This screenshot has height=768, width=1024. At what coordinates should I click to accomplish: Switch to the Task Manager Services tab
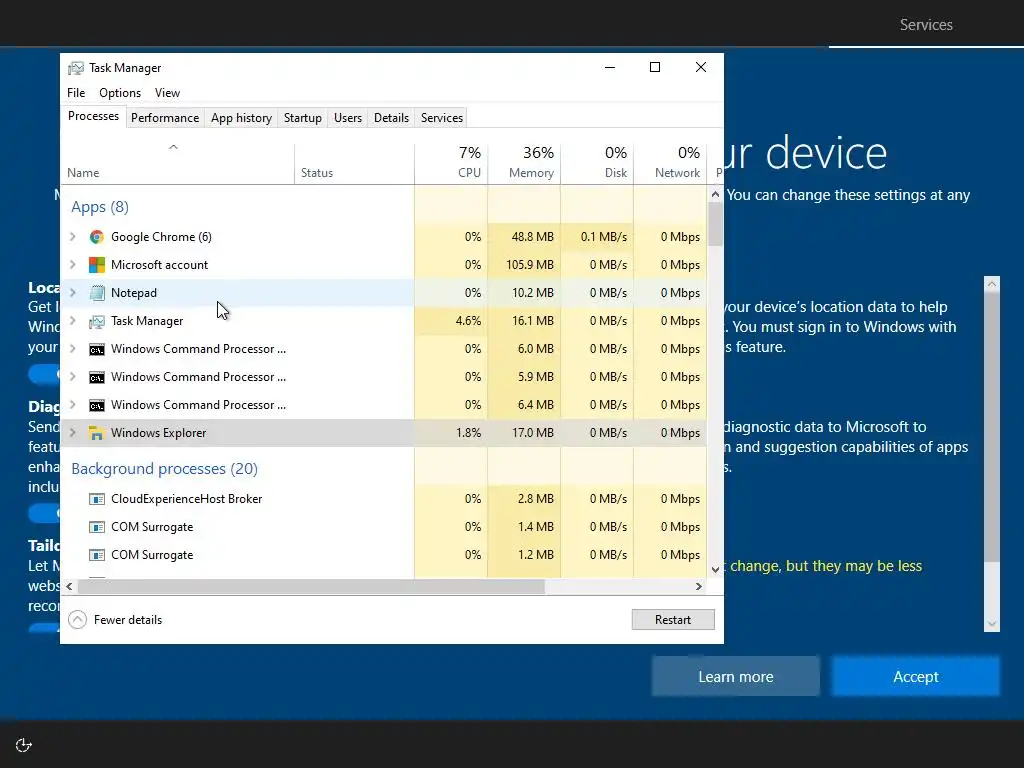[441, 118]
